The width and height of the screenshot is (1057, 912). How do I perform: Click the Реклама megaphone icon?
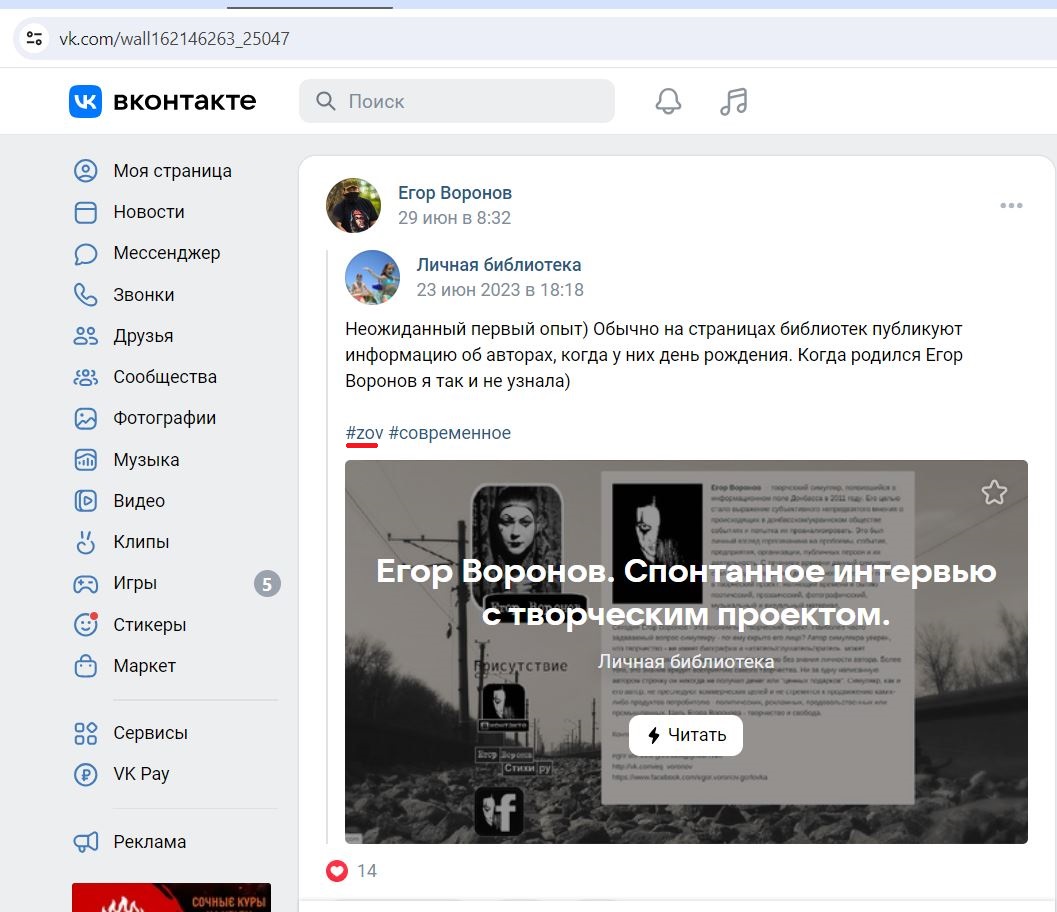pyautogui.click(x=86, y=842)
